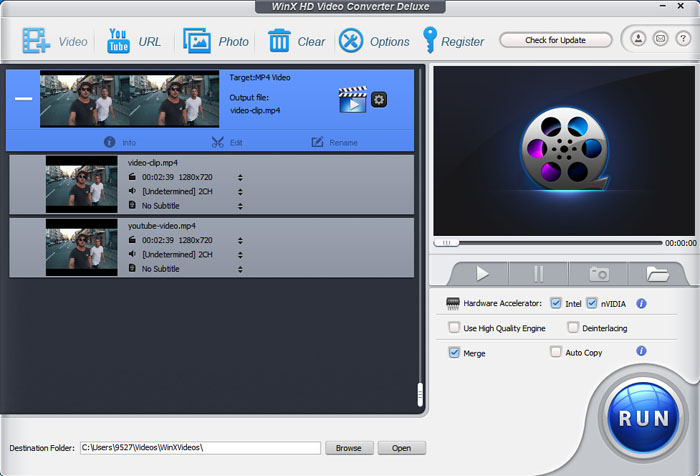700x476 pixels.
Task: Click the clapperboard output profile icon
Action: pos(352,100)
